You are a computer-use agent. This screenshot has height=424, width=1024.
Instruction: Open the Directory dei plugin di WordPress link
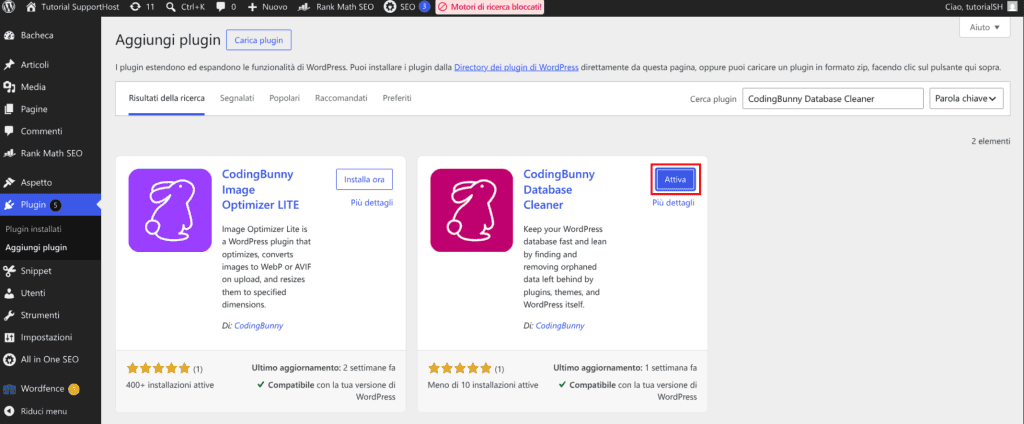tap(516, 67)
